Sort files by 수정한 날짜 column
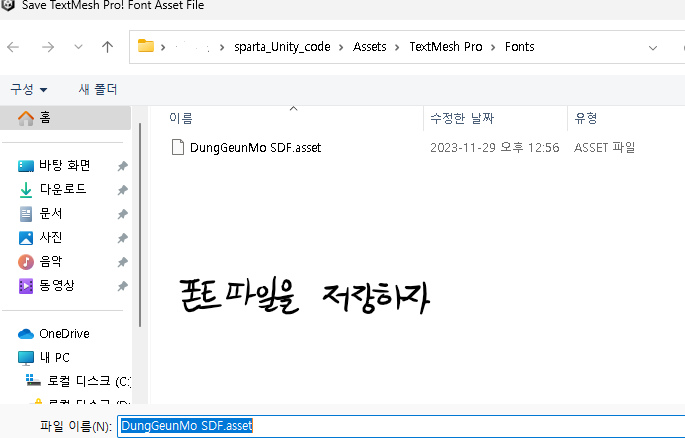685x438 pixels. pos(462,118)
